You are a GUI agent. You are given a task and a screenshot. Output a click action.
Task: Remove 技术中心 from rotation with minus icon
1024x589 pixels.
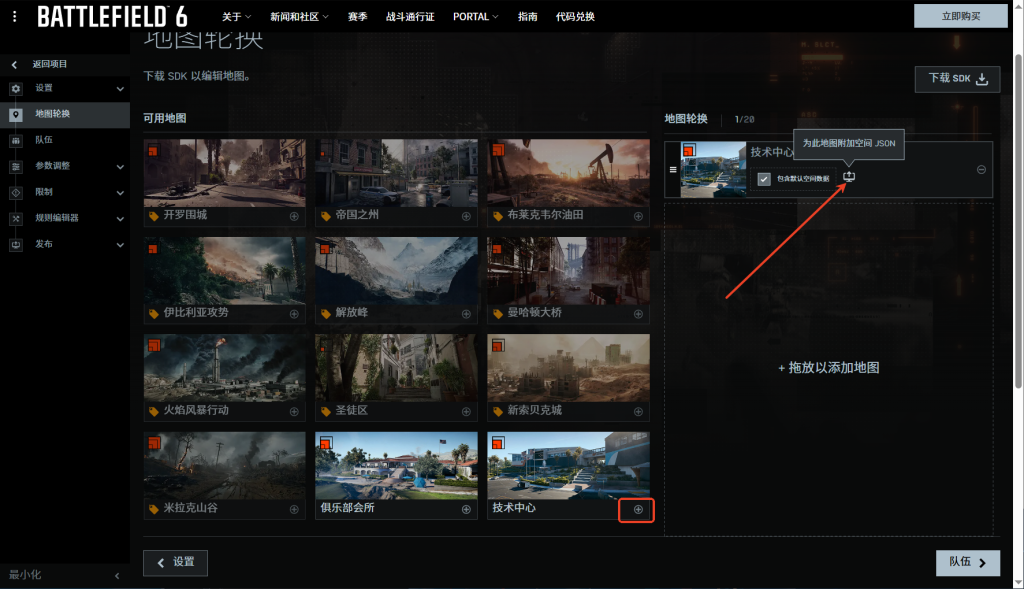coord(981,169)
